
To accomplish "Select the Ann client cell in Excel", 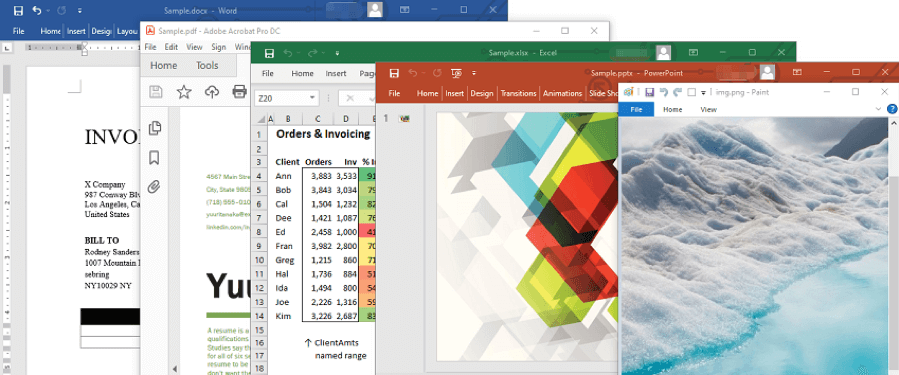I will coord(283,176).
